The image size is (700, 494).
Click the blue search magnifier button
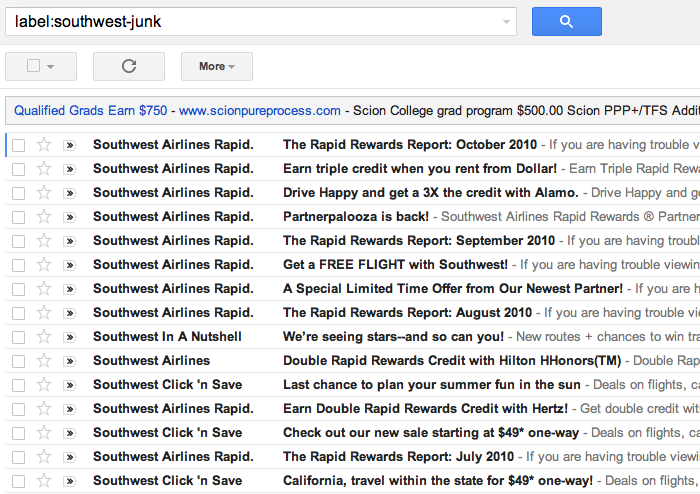click(566, 21)
